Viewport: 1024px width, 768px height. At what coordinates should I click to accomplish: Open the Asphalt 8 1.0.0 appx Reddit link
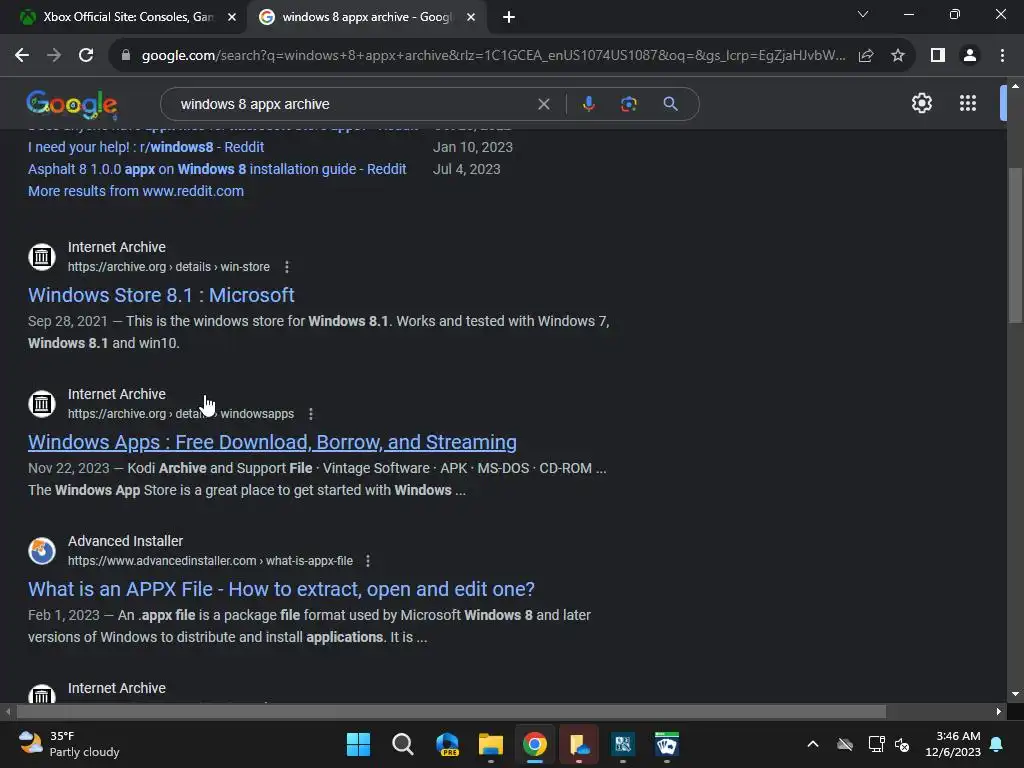pyautogui.click(x=217, y=169)
